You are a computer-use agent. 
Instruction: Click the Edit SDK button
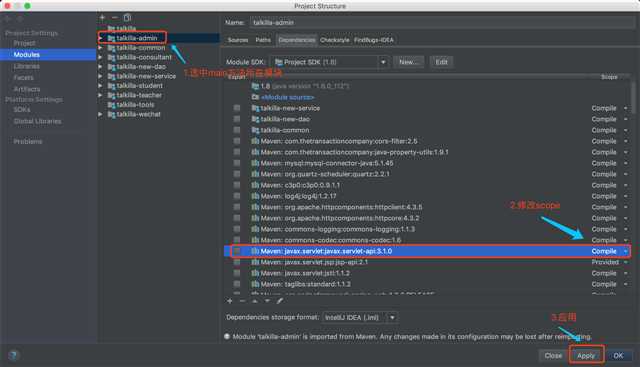[x=441, y=62]
